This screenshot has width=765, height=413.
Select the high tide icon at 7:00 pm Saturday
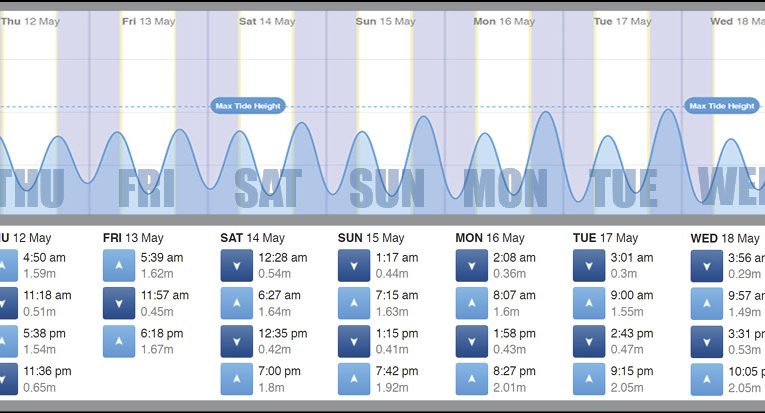click(237, 378)
